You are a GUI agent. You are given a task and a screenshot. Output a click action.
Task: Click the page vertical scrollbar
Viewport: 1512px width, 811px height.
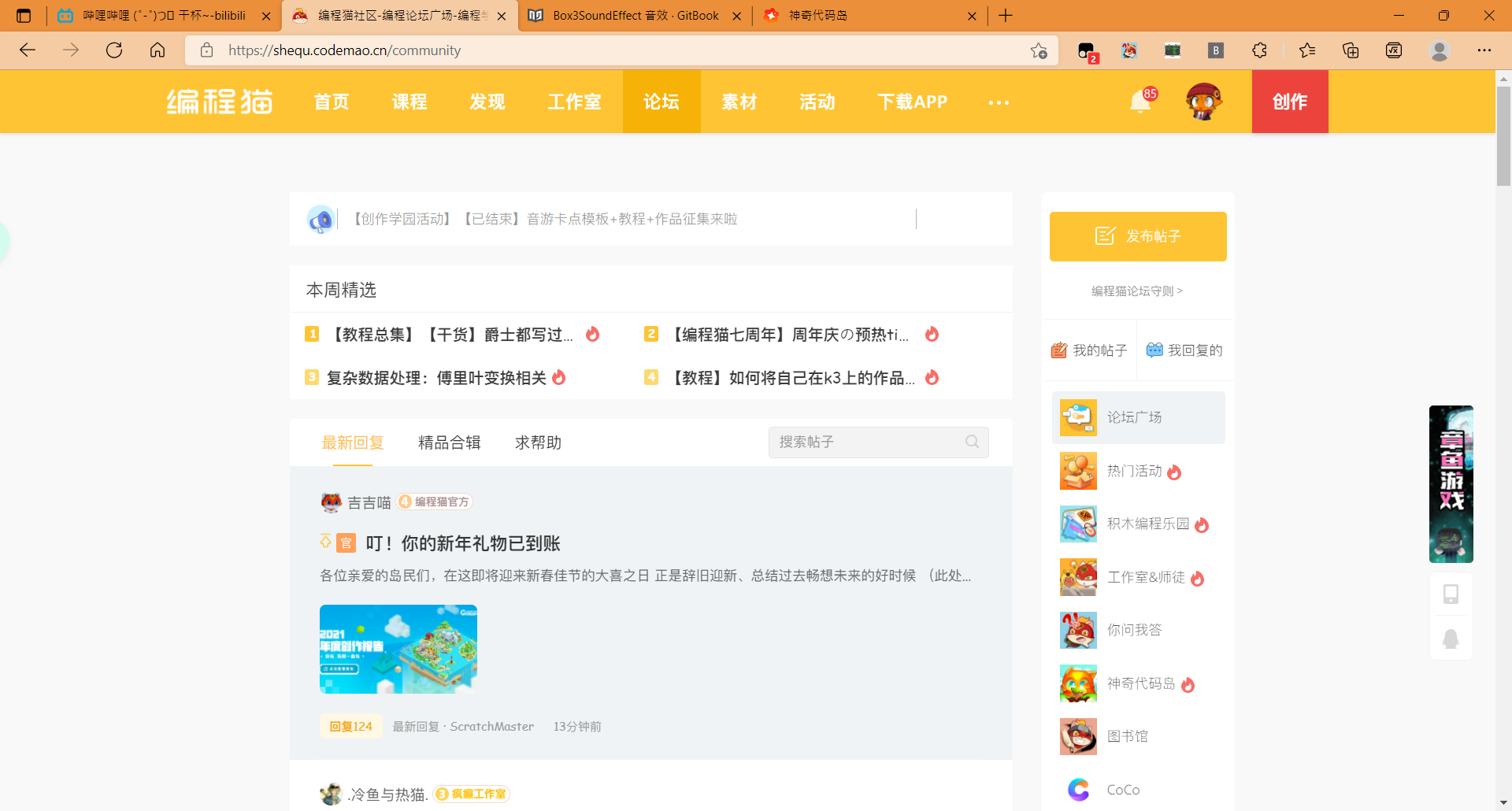pyautogui.click(x=1503, y=135)
